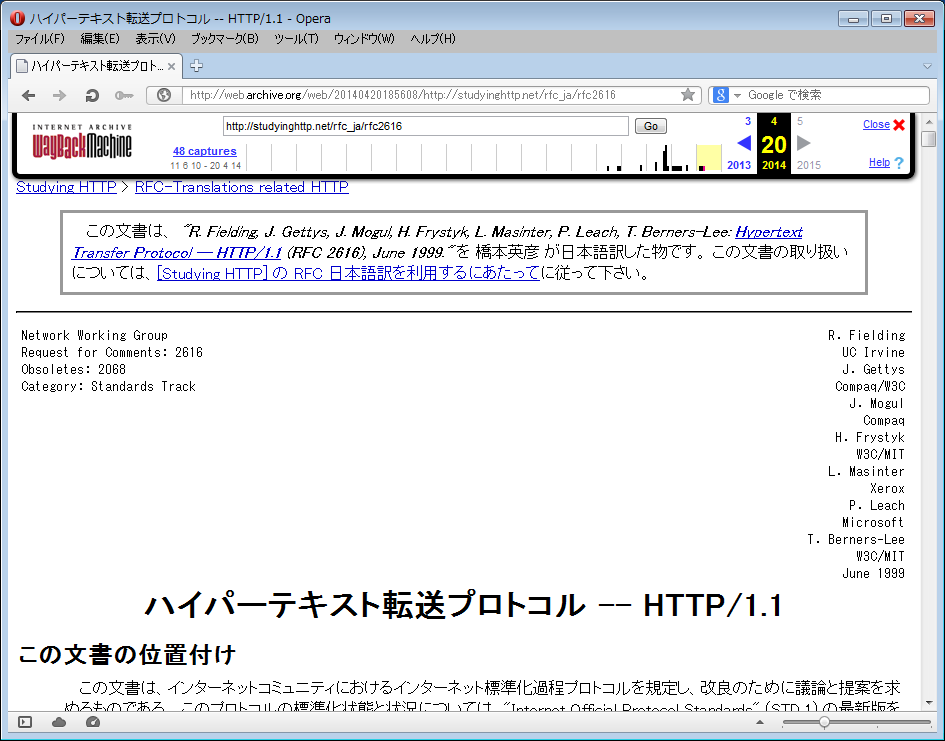Open the 48 captures link
This screenshot has height=741, width=945.
204,151
